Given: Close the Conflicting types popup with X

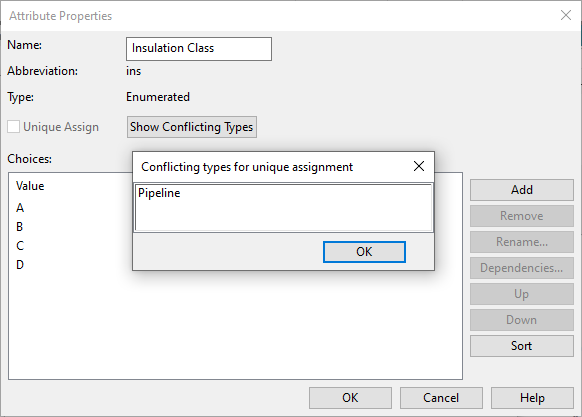Looking at the screenshot, I should [419, 166].
